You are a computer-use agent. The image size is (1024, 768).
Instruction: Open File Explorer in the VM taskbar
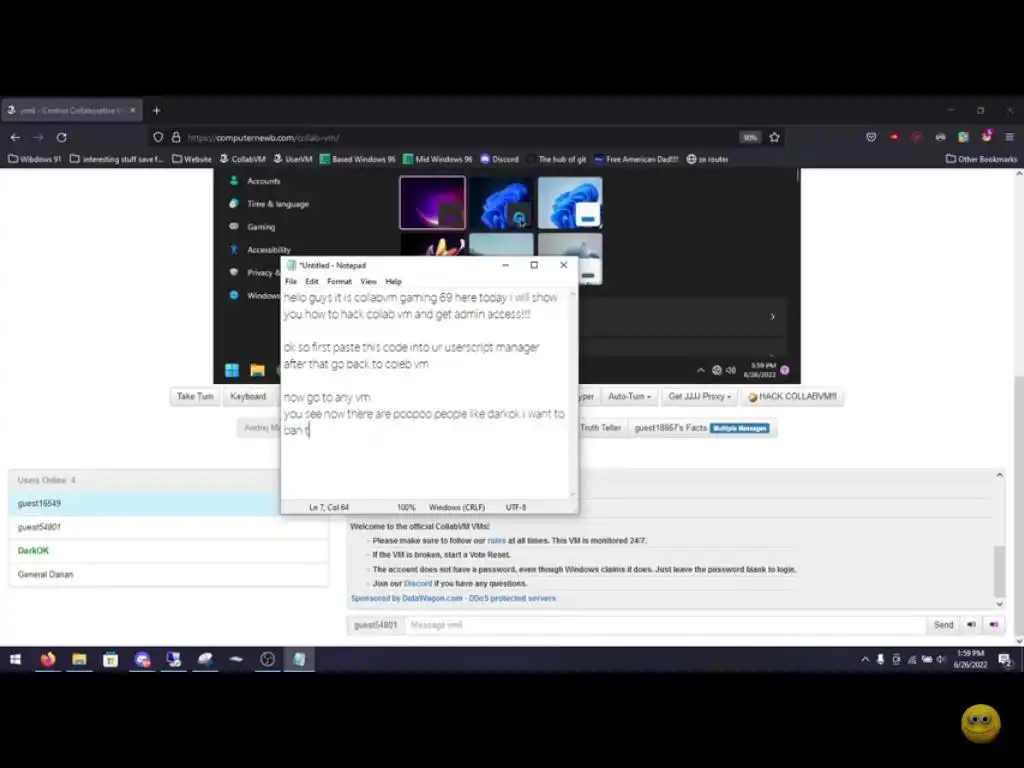[x=257, y=370]
